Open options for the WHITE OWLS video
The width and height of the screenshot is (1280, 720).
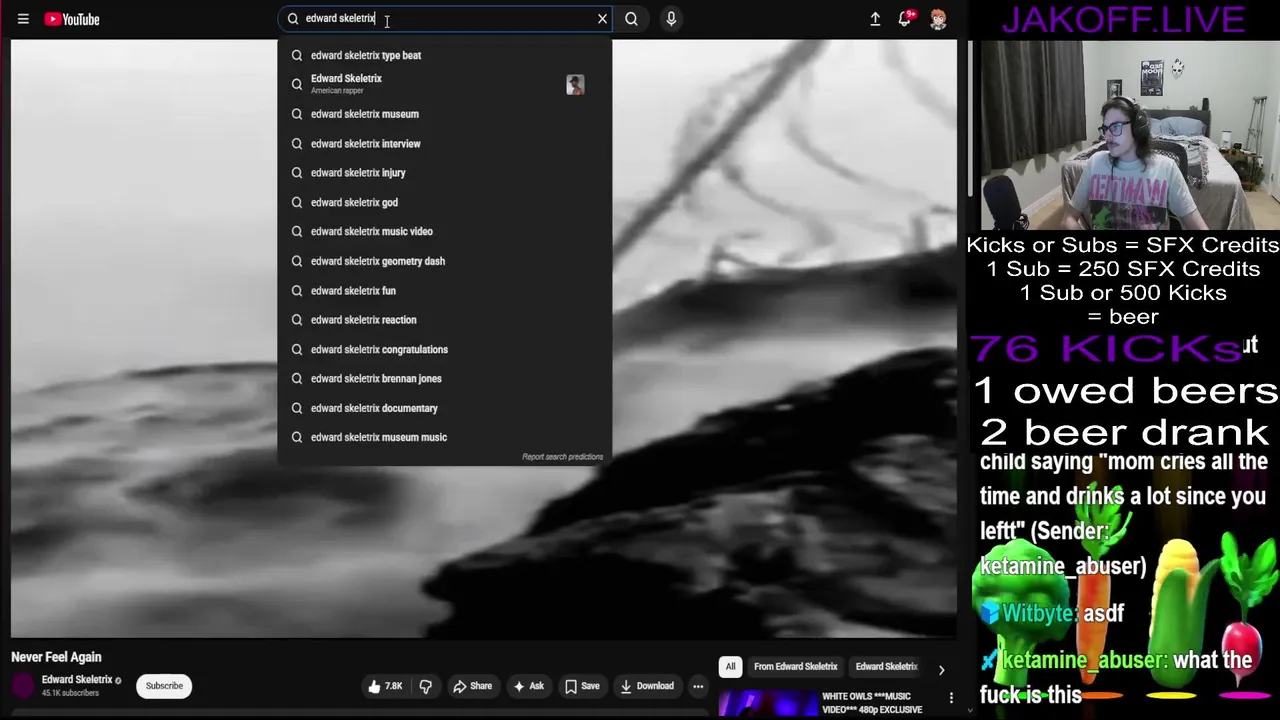(x=951, y=698)
